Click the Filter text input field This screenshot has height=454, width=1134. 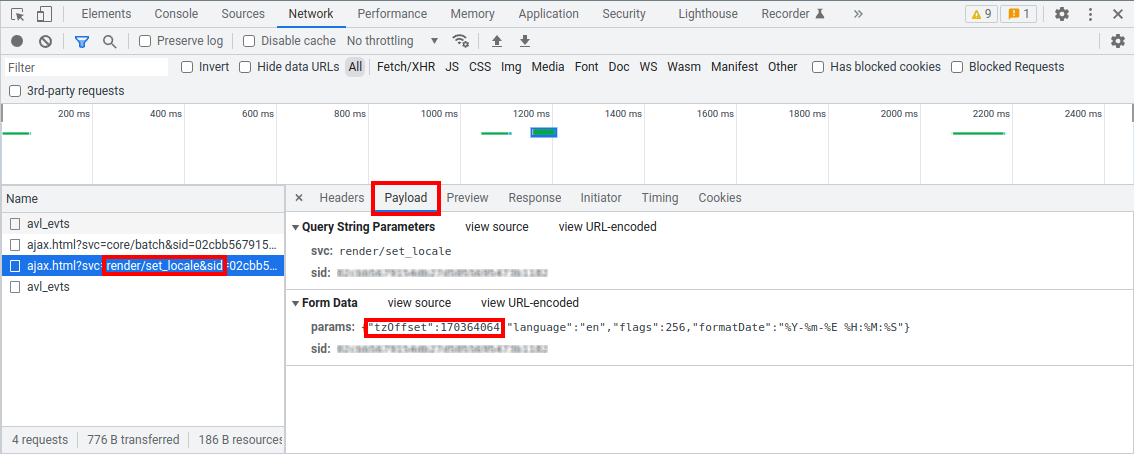click(86, 67)
